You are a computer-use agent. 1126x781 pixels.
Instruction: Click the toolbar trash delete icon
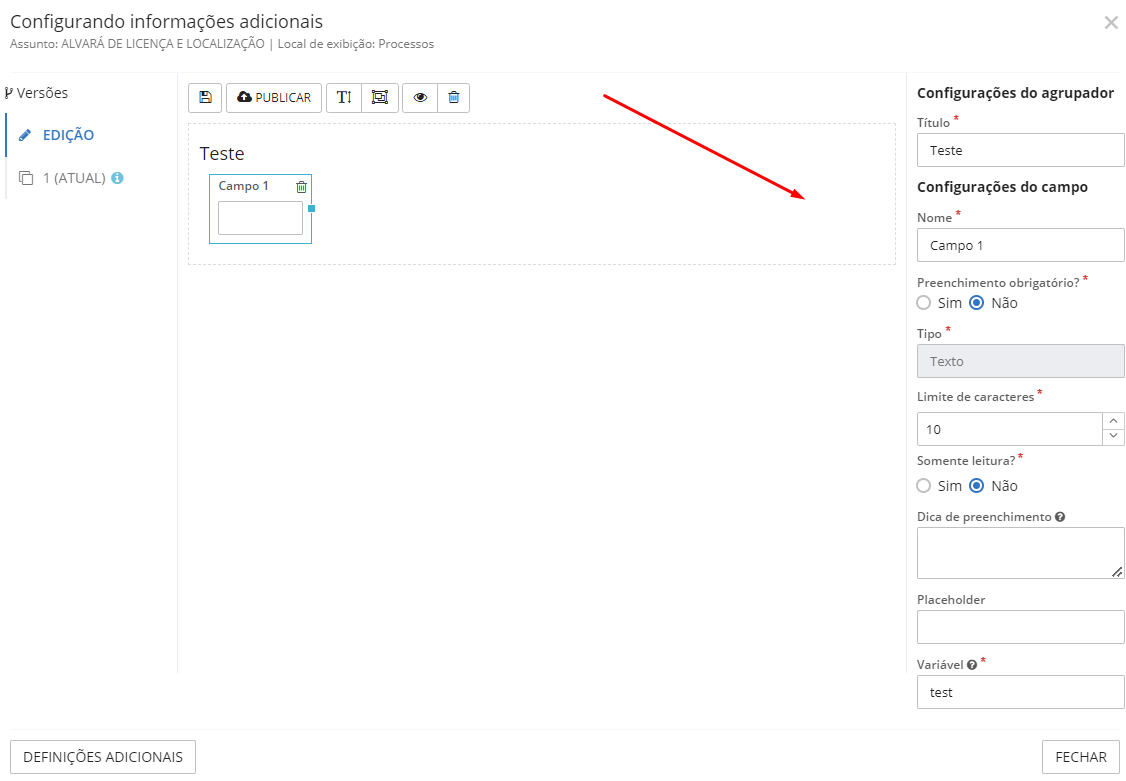(454, 98)
